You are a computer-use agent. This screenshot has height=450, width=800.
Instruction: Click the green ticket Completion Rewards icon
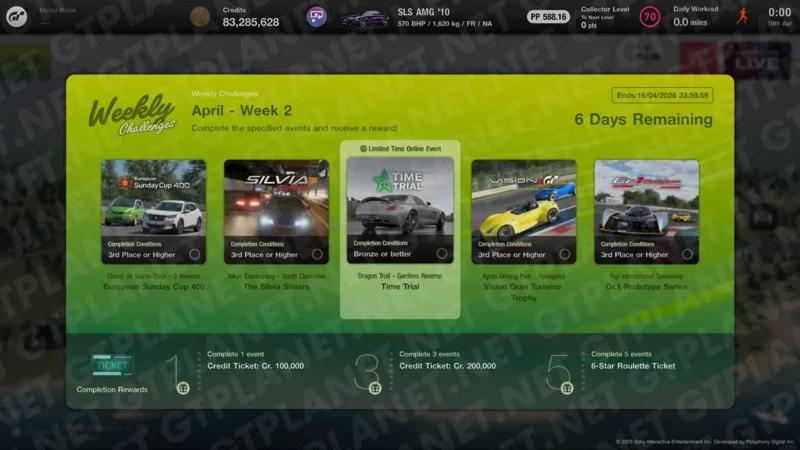click(112, 365)
